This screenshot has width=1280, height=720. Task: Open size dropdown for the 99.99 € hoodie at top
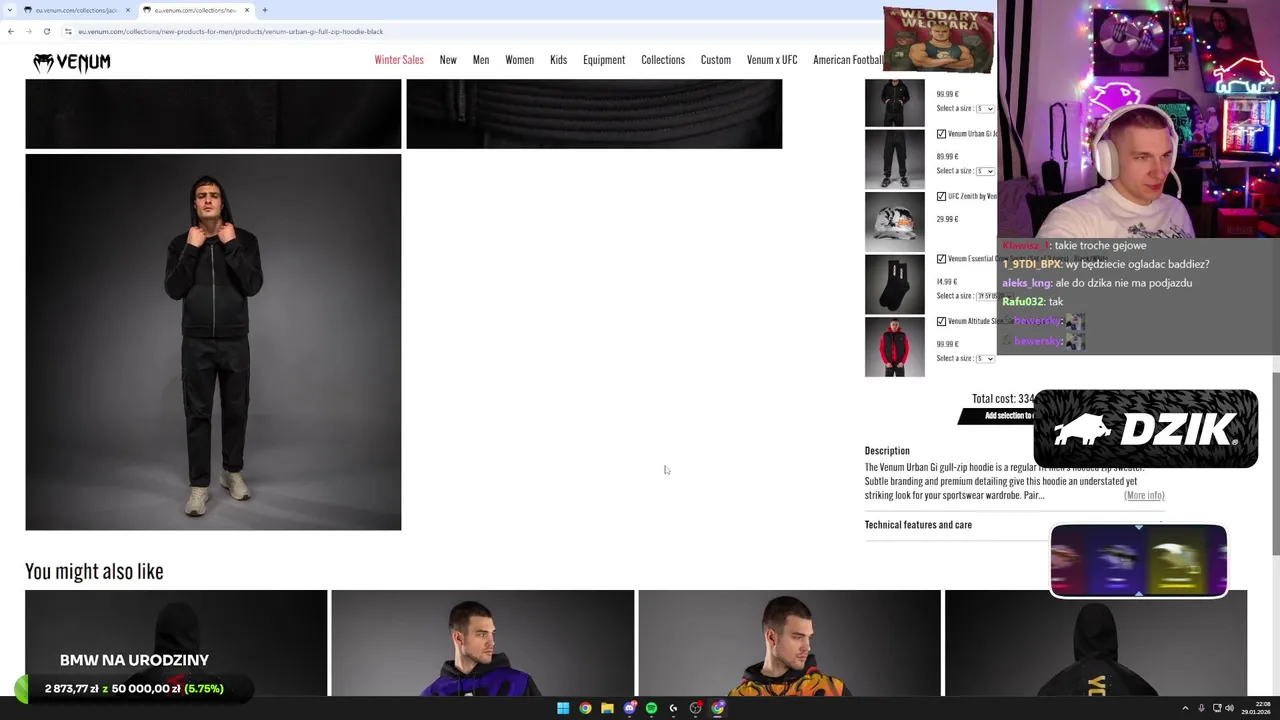(985, 108)
